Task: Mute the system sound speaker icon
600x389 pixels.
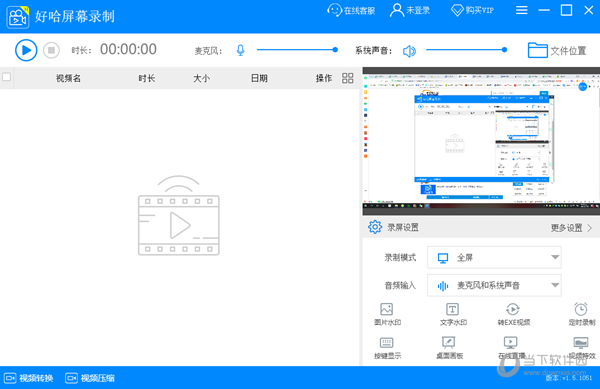Action: pos(409,51)
